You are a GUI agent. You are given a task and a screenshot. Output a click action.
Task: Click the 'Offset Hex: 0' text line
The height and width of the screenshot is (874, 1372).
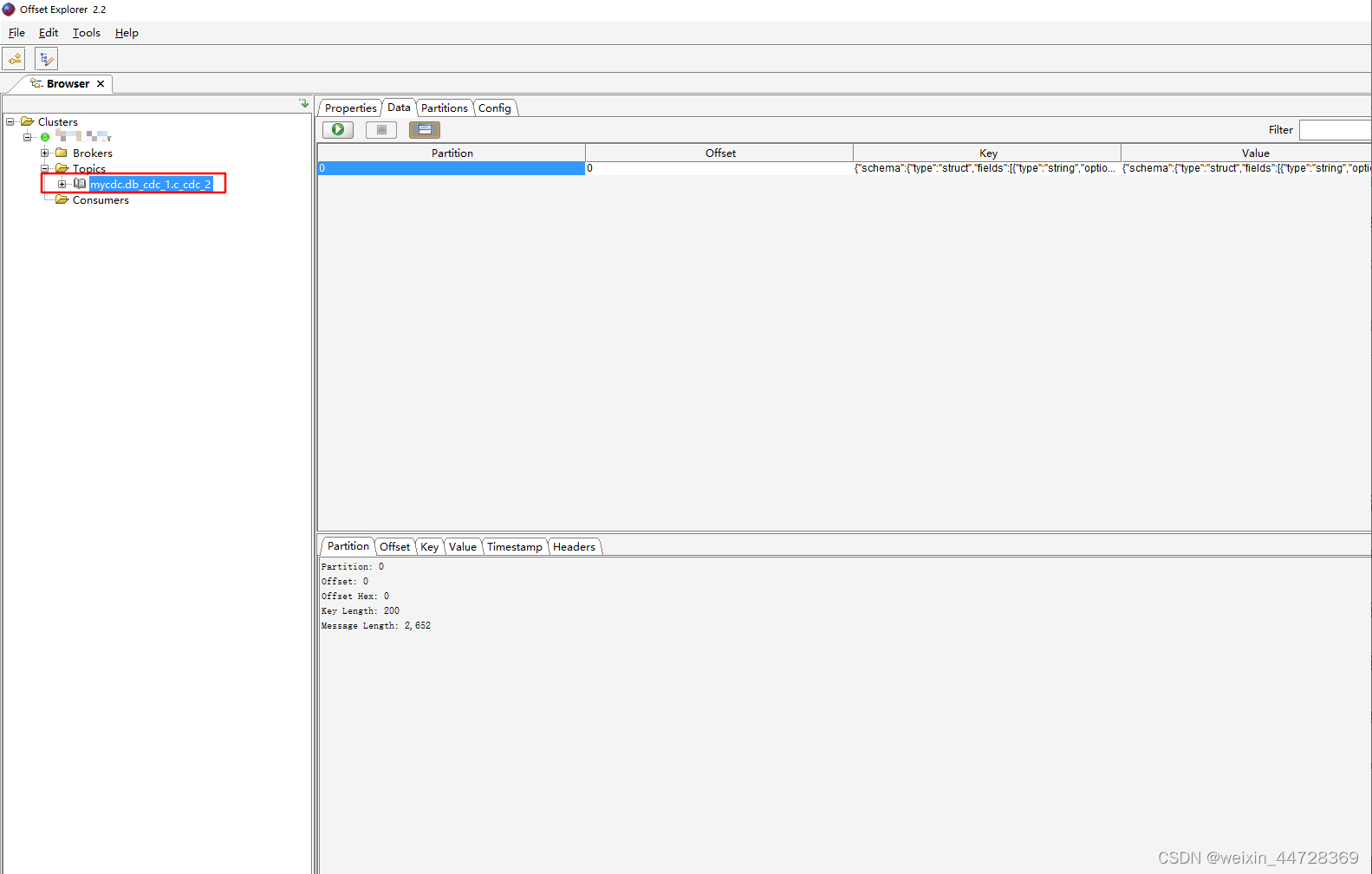[x=355, y=597]
